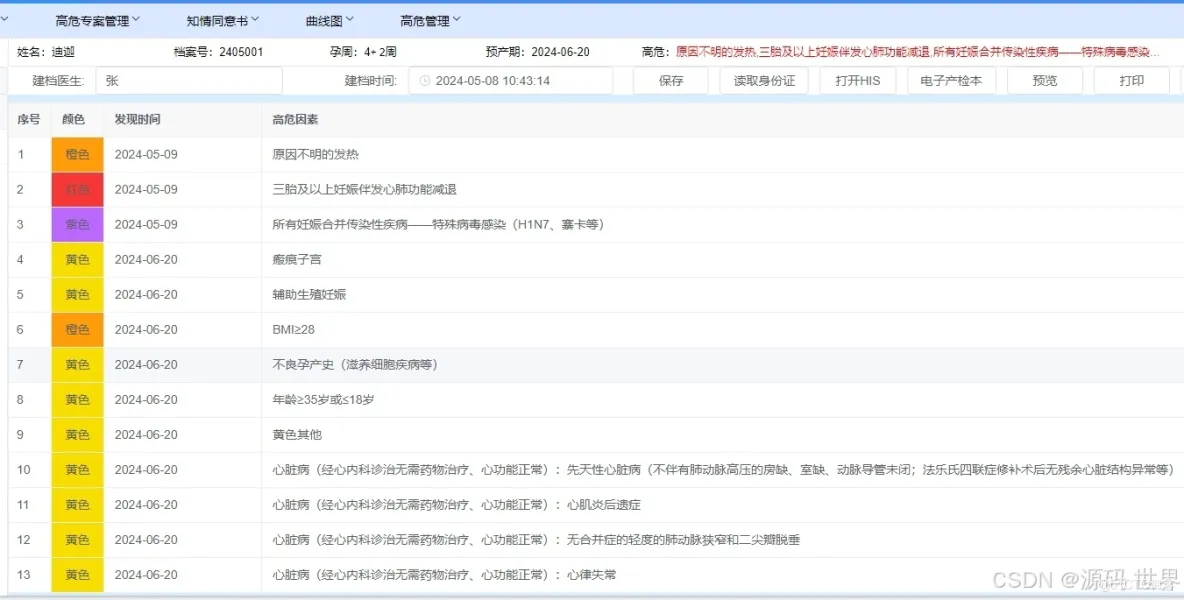Select the 橙色 swatch for 原因不明的发热
1184x600 pixels.
coord(77,155)
